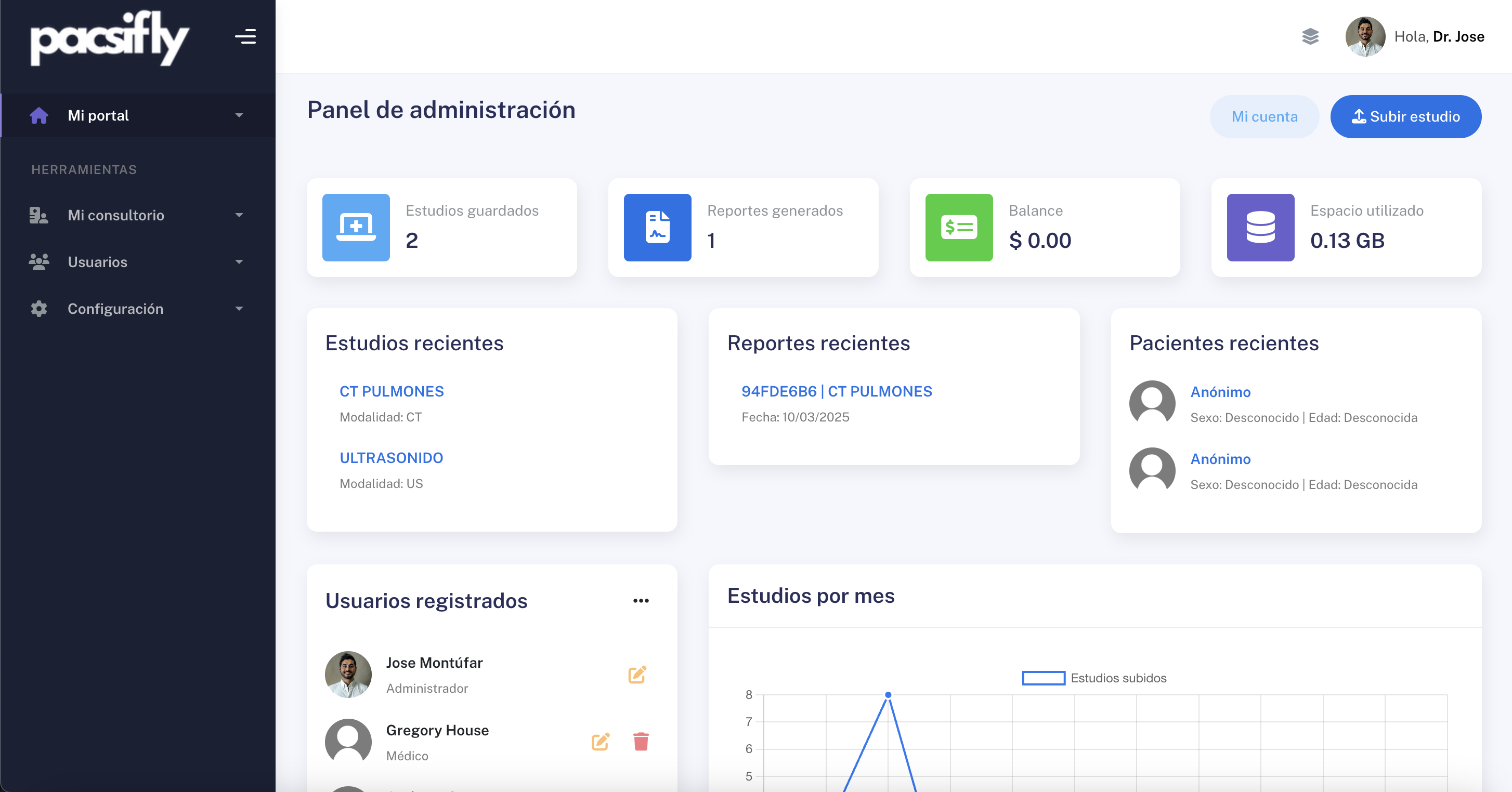The width and height of the screenshot is (1512, 792).
Task: Click the Espacio utilizado database icon
Action: tap(1260, 228)
